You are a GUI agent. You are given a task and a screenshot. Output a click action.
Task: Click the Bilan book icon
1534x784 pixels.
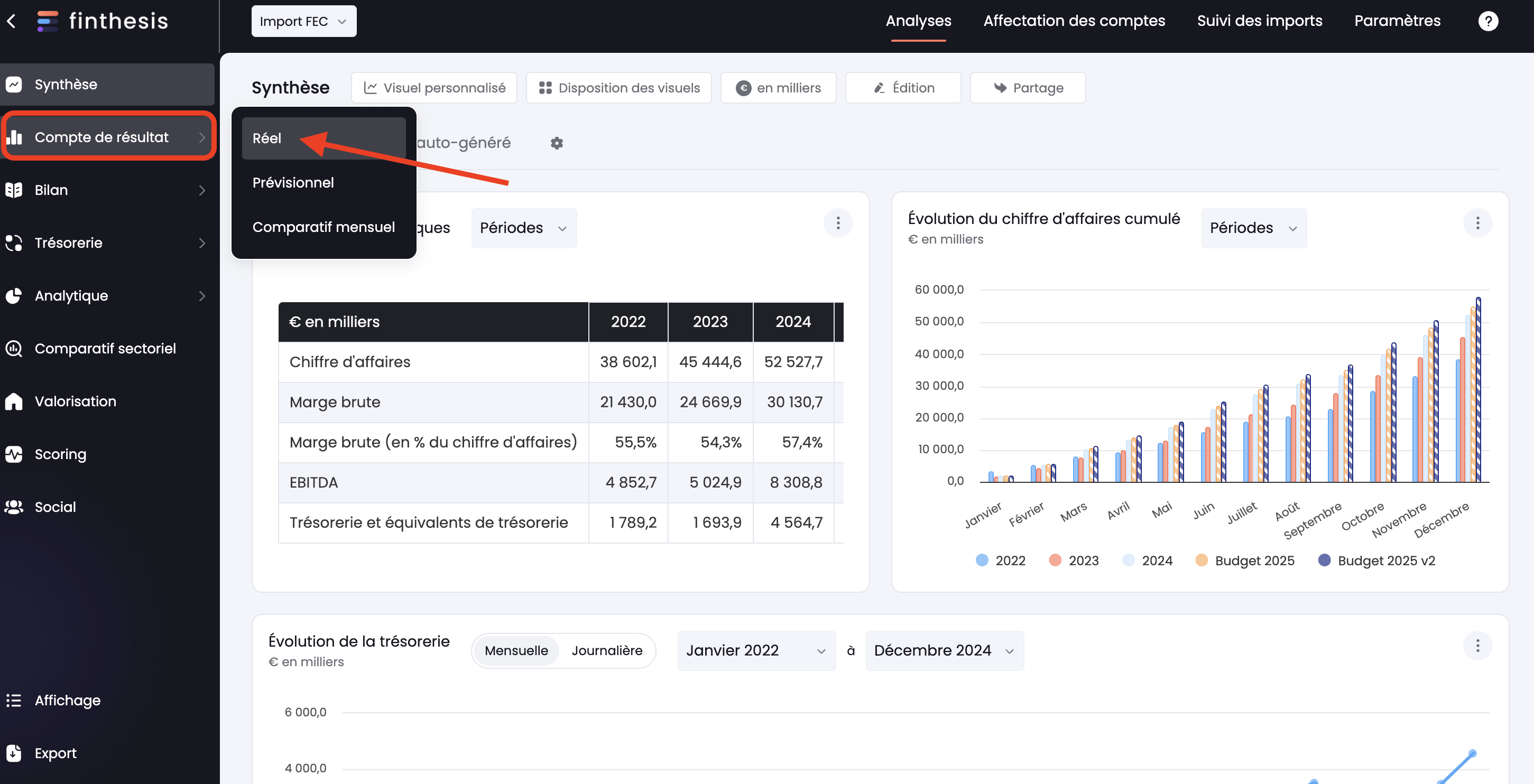point(14,191)
